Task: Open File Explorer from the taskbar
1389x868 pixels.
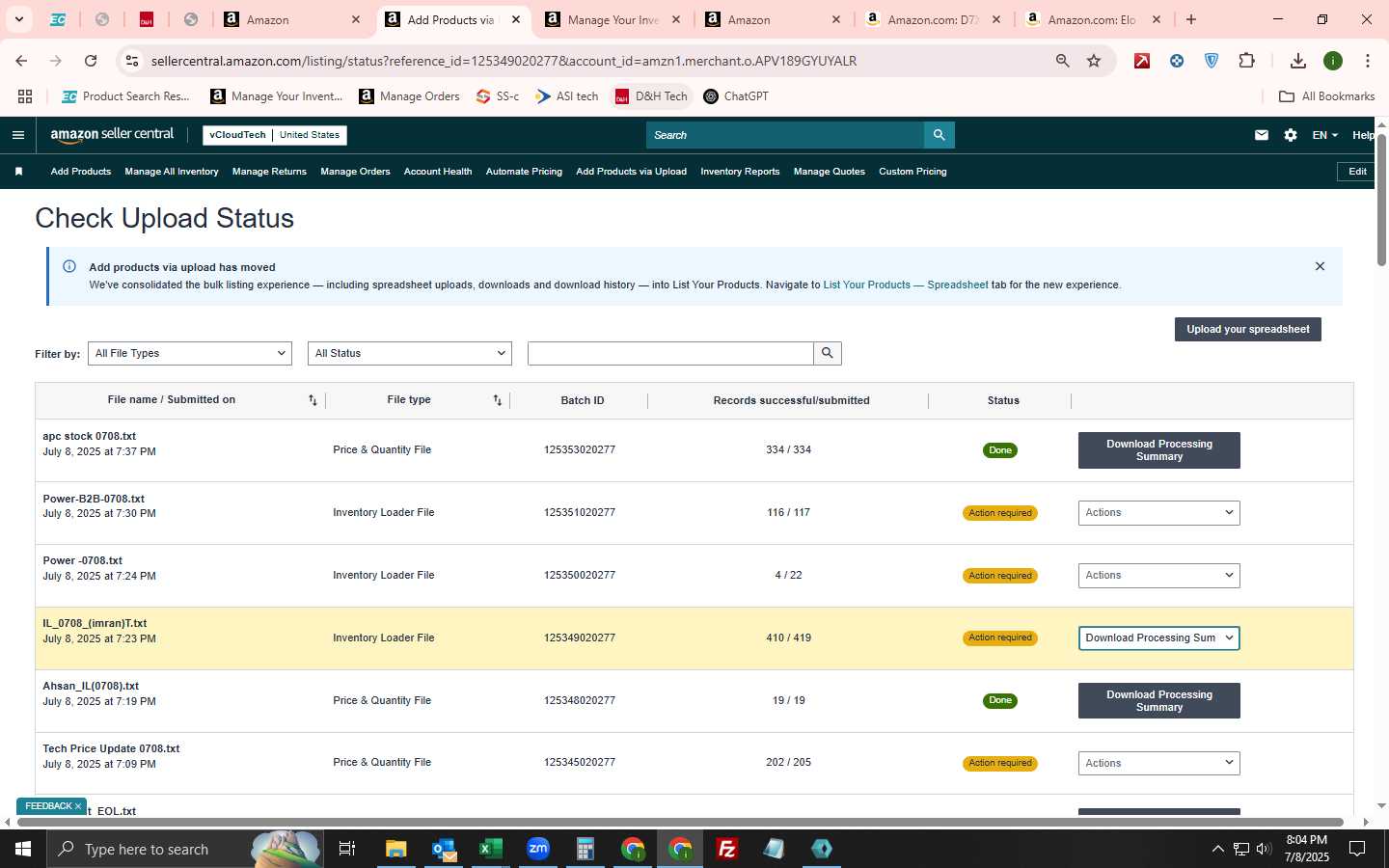Action: [396, 849]
